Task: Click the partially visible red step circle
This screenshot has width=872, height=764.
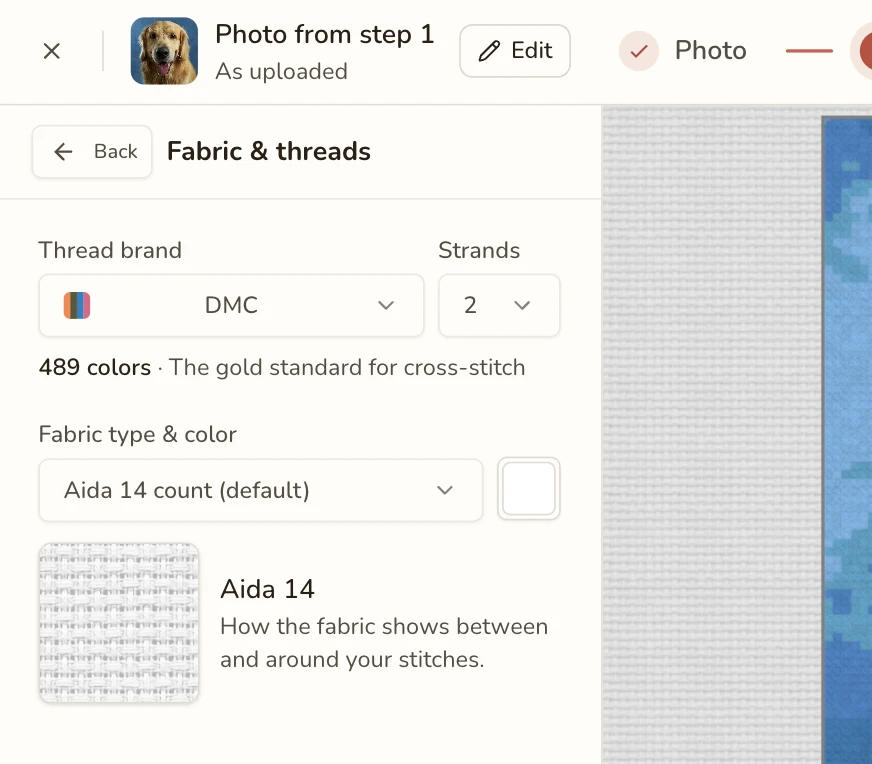Action: 863,51
